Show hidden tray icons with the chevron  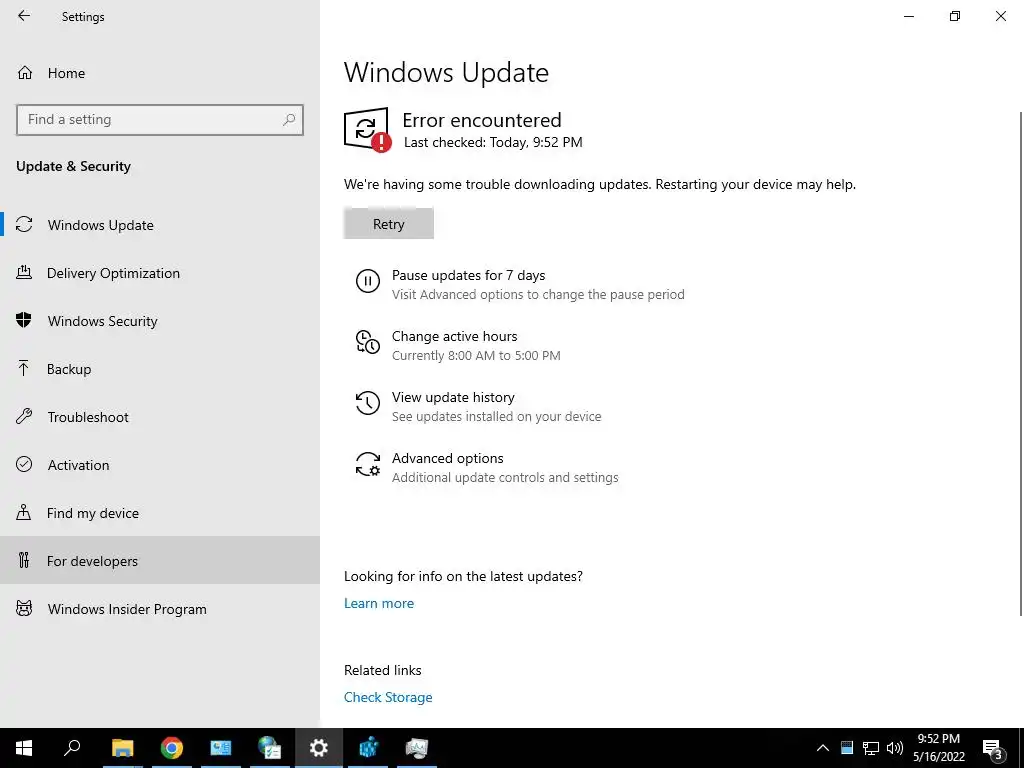coord(823,748)
